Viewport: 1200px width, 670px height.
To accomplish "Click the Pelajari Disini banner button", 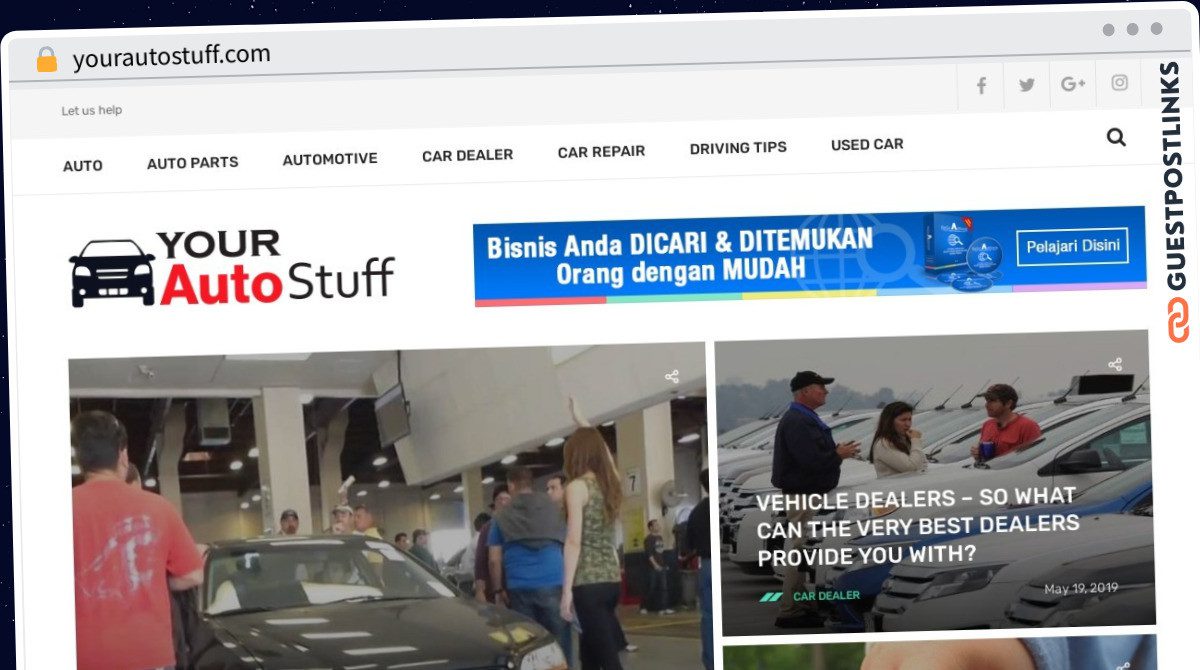I will (x=1072, y=246).
